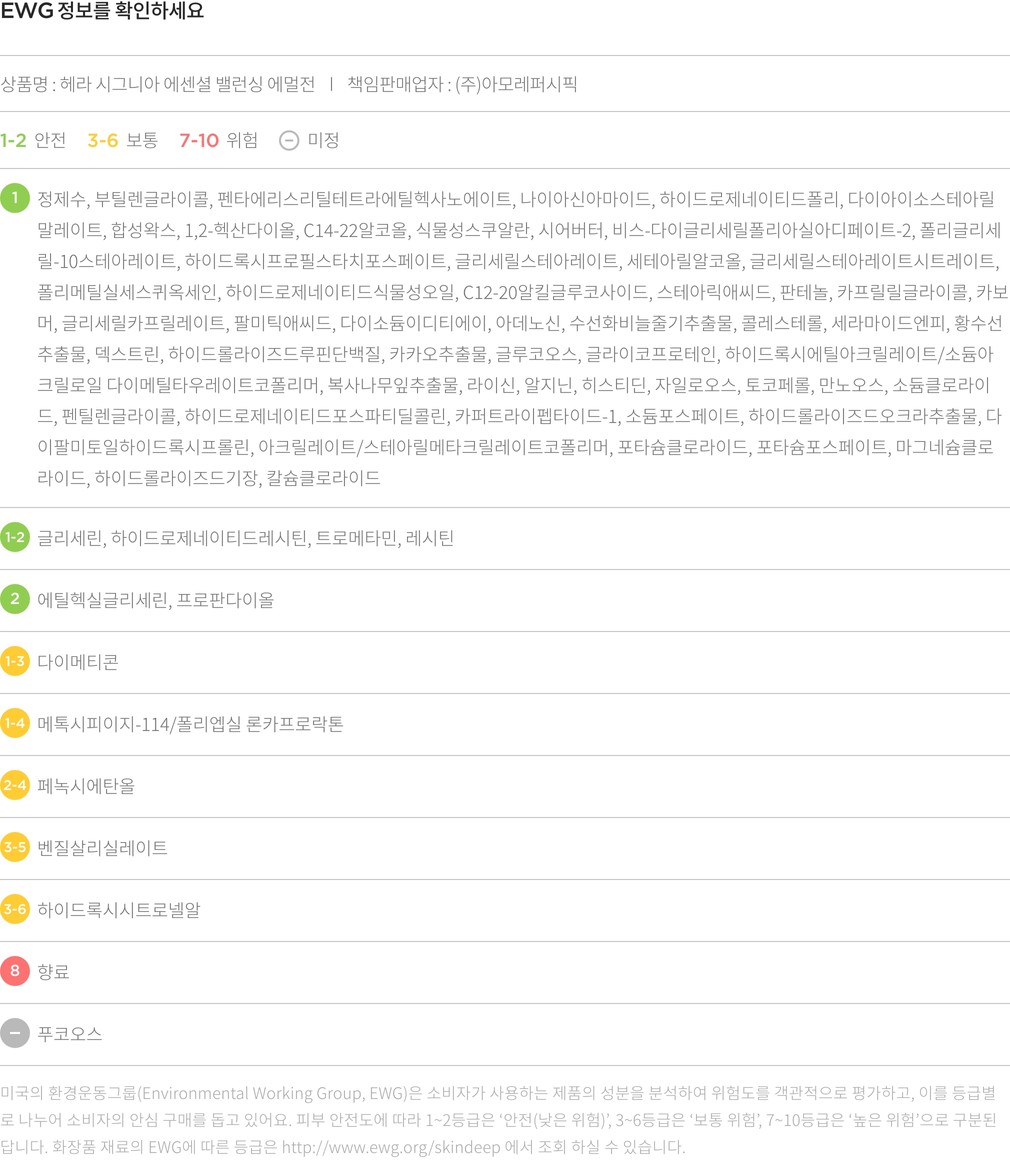Click the yellow 2-4 badge beside 페녹시에탄올
The width and height of the screenshot is (1010, 1172).
click(x=15, y=786)
